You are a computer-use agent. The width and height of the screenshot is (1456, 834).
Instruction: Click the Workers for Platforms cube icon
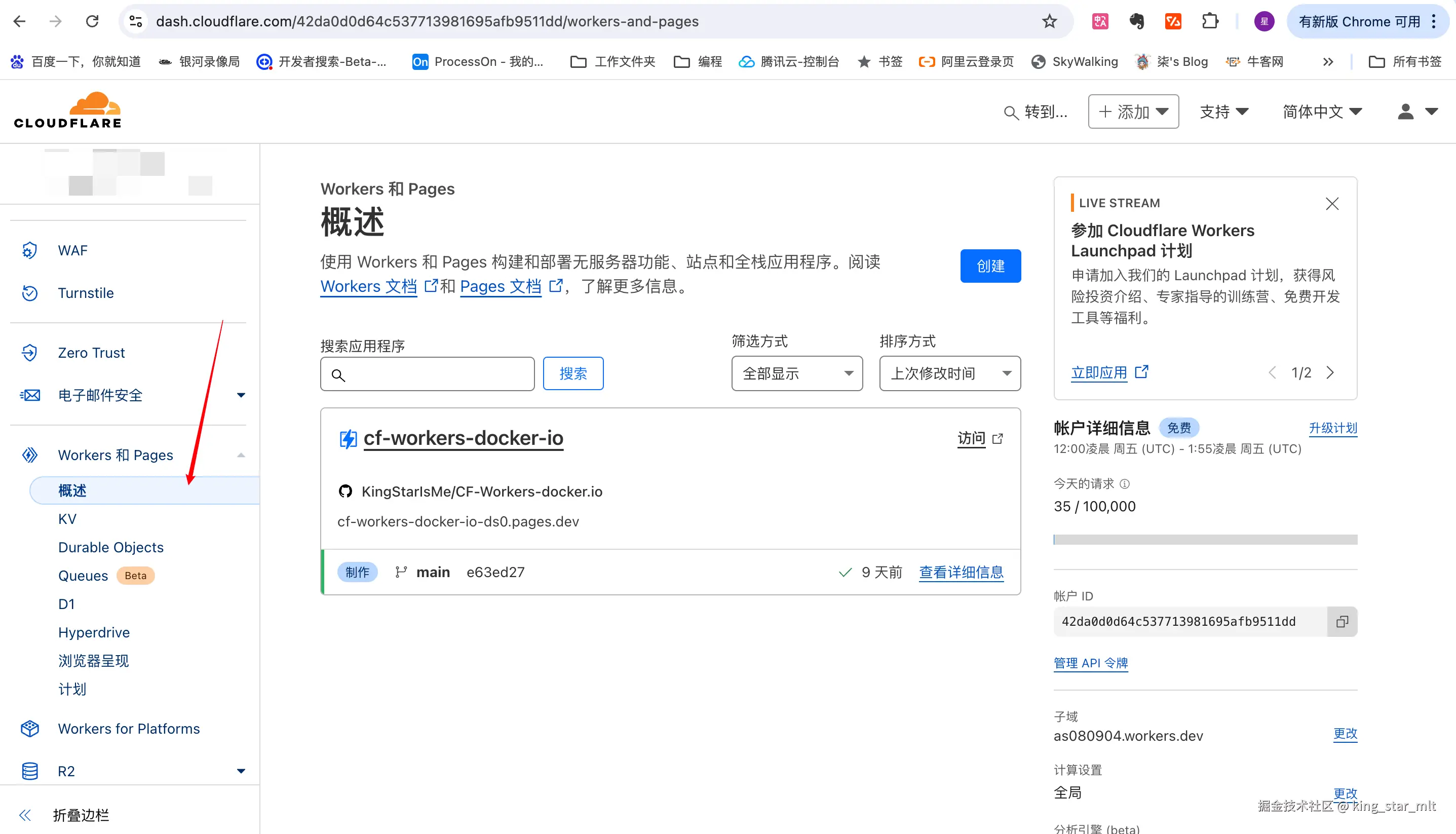(30, 728)
